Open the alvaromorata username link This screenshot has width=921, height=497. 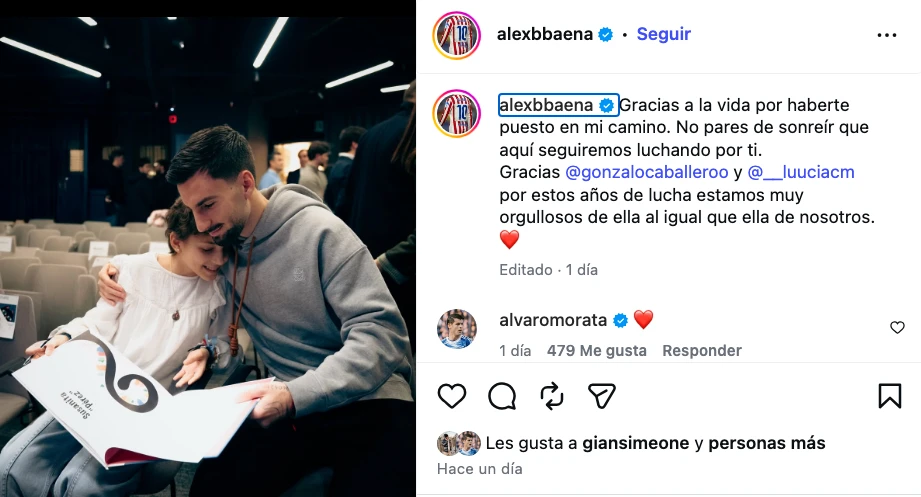(x=553, y=320)
